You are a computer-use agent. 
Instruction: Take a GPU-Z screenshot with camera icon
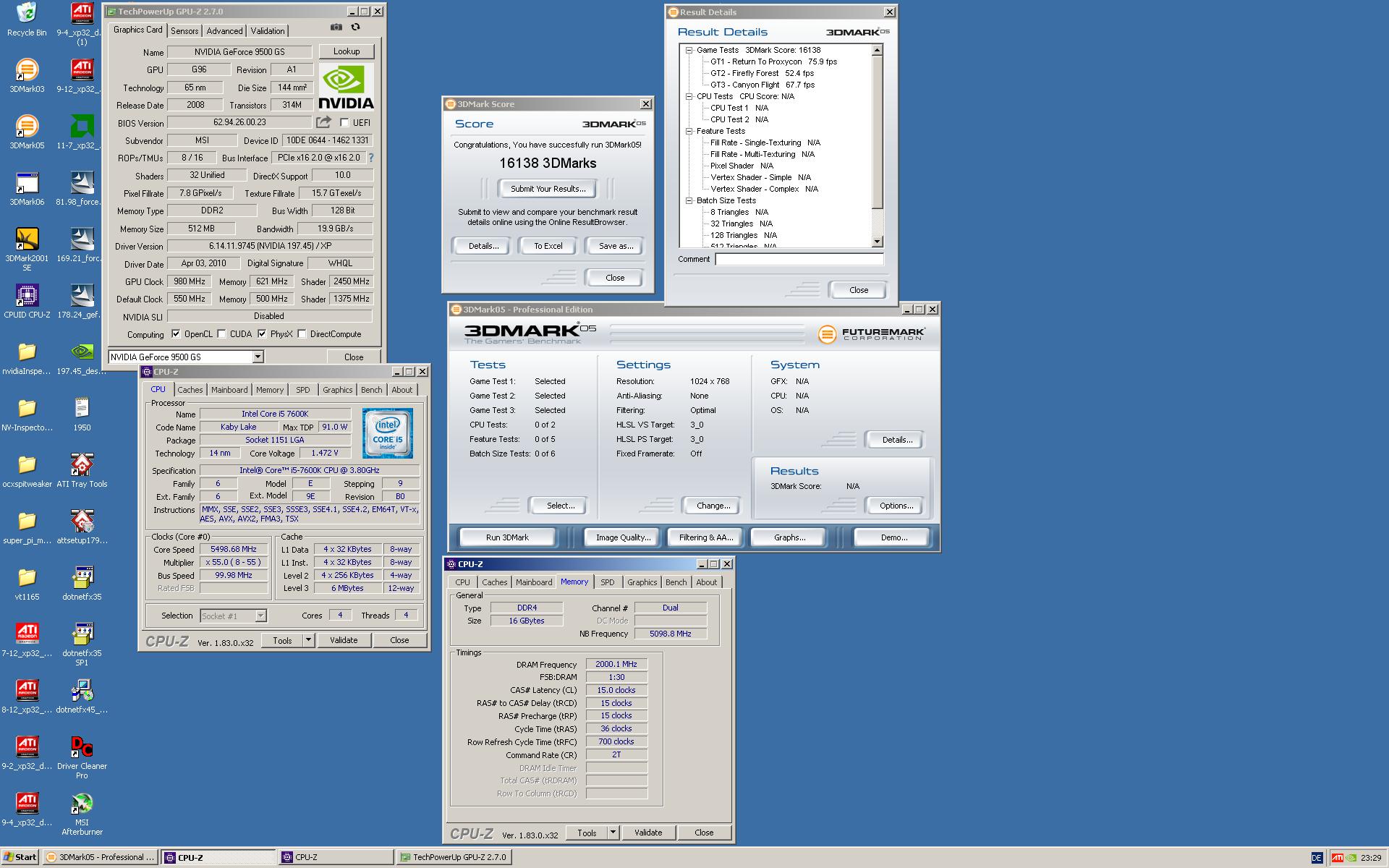(x=336, y=27)
